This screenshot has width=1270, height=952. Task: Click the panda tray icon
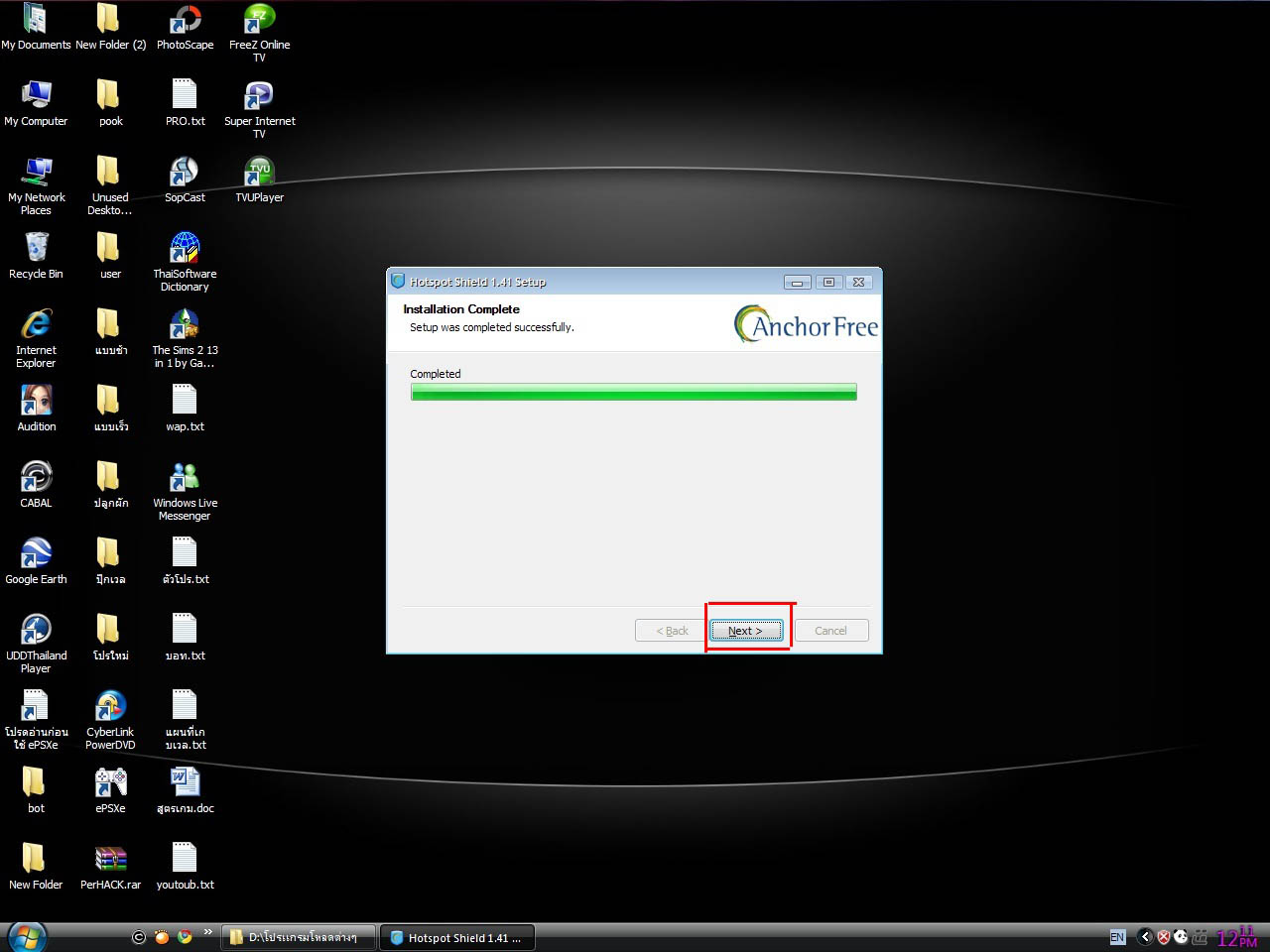coord(1181,937)
